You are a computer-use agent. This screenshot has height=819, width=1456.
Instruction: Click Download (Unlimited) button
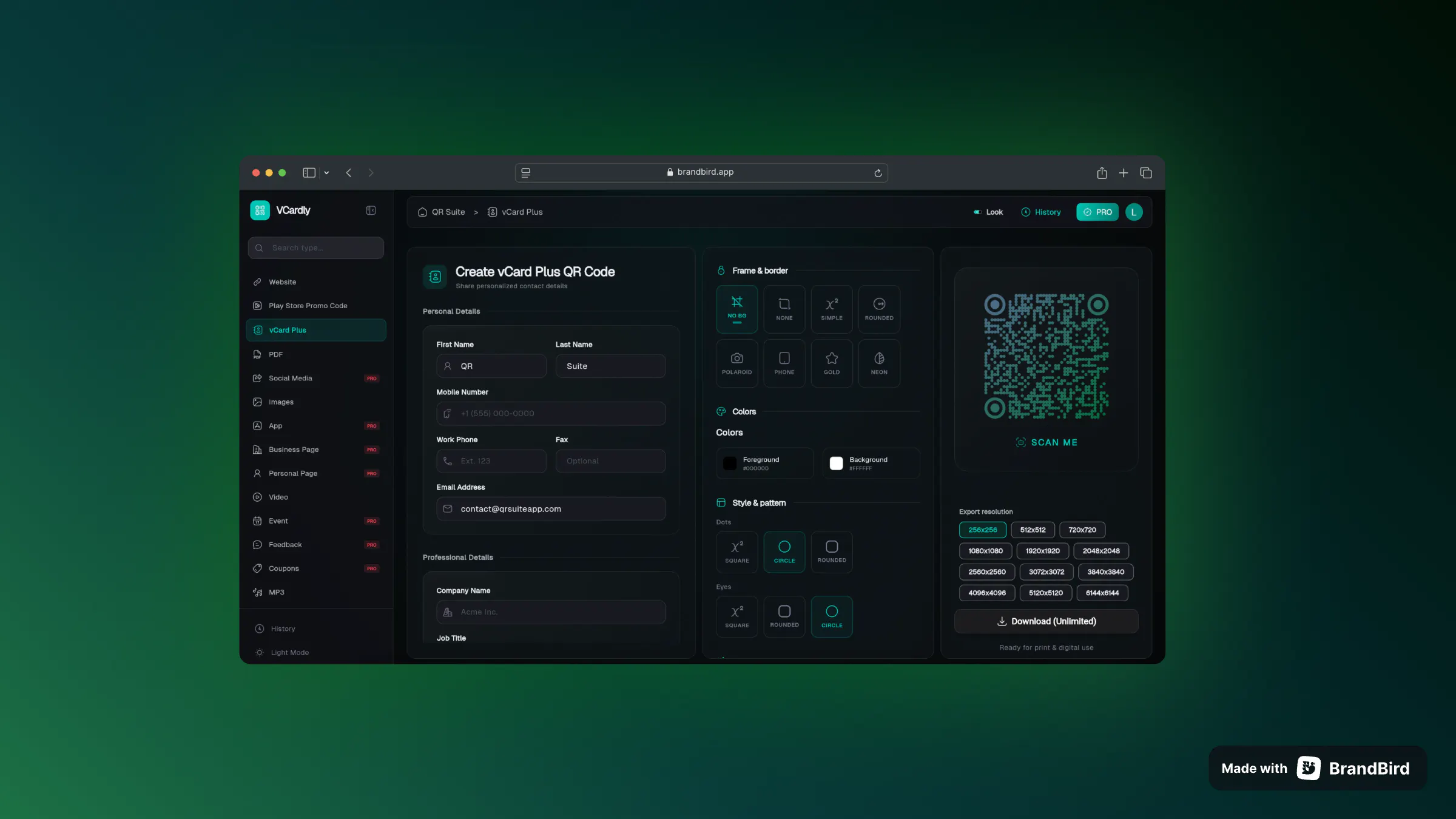[x=1046, y=621]
